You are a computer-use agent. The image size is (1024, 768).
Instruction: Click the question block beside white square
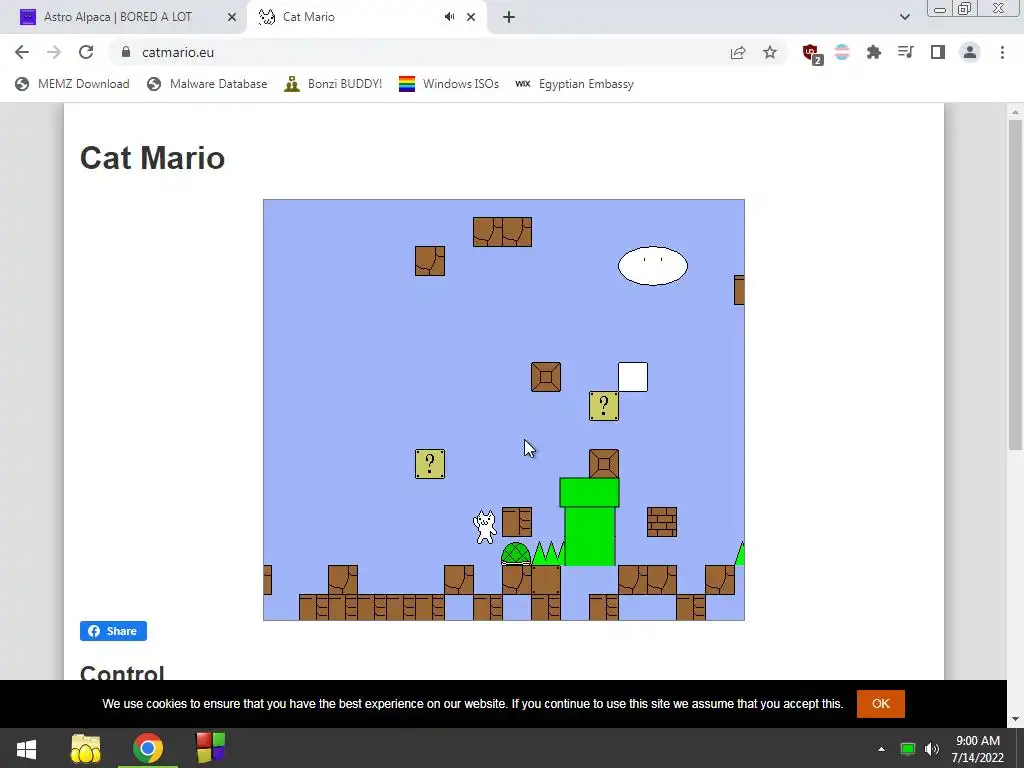(603, 406)
